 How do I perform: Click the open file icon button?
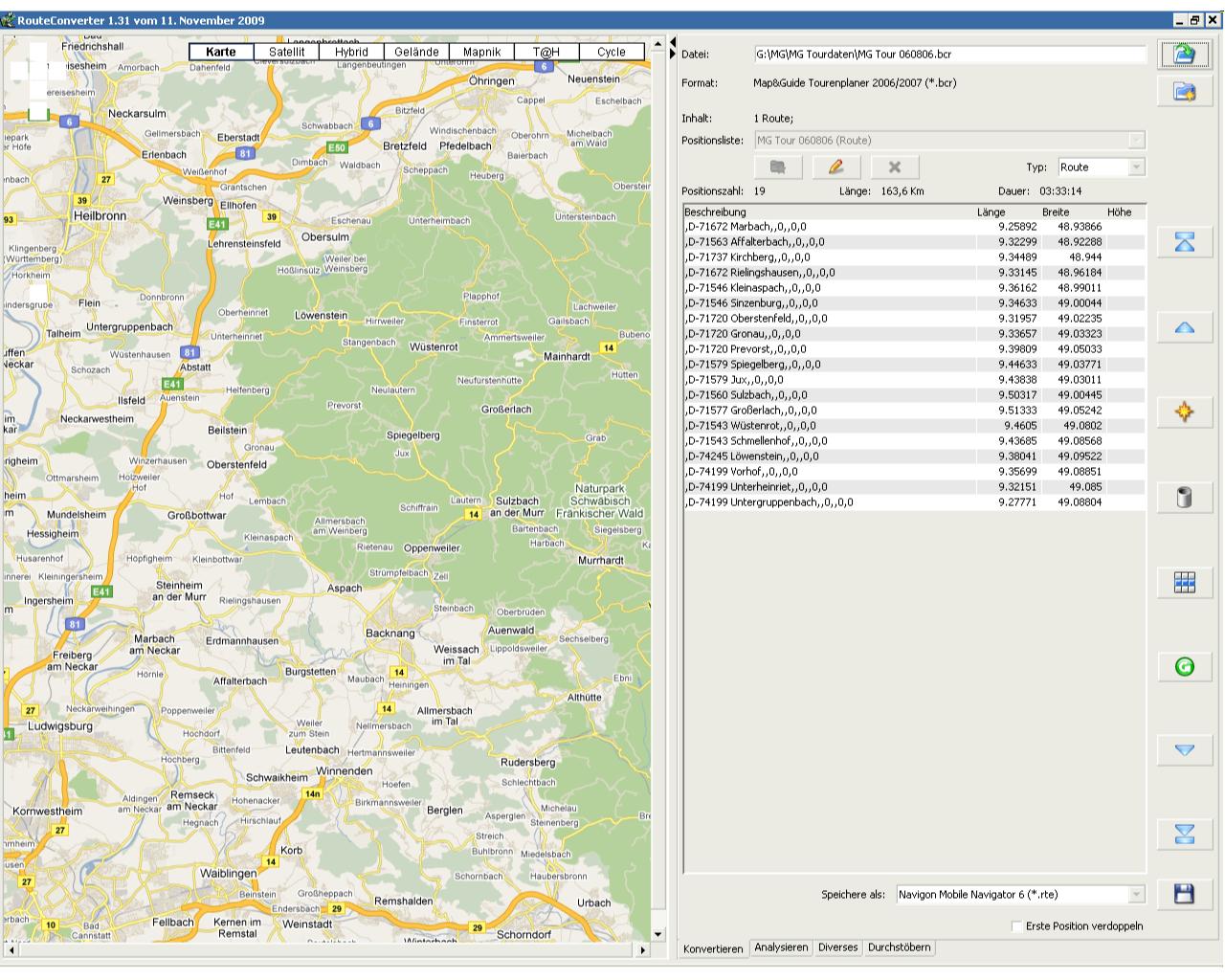(1184, 54)
